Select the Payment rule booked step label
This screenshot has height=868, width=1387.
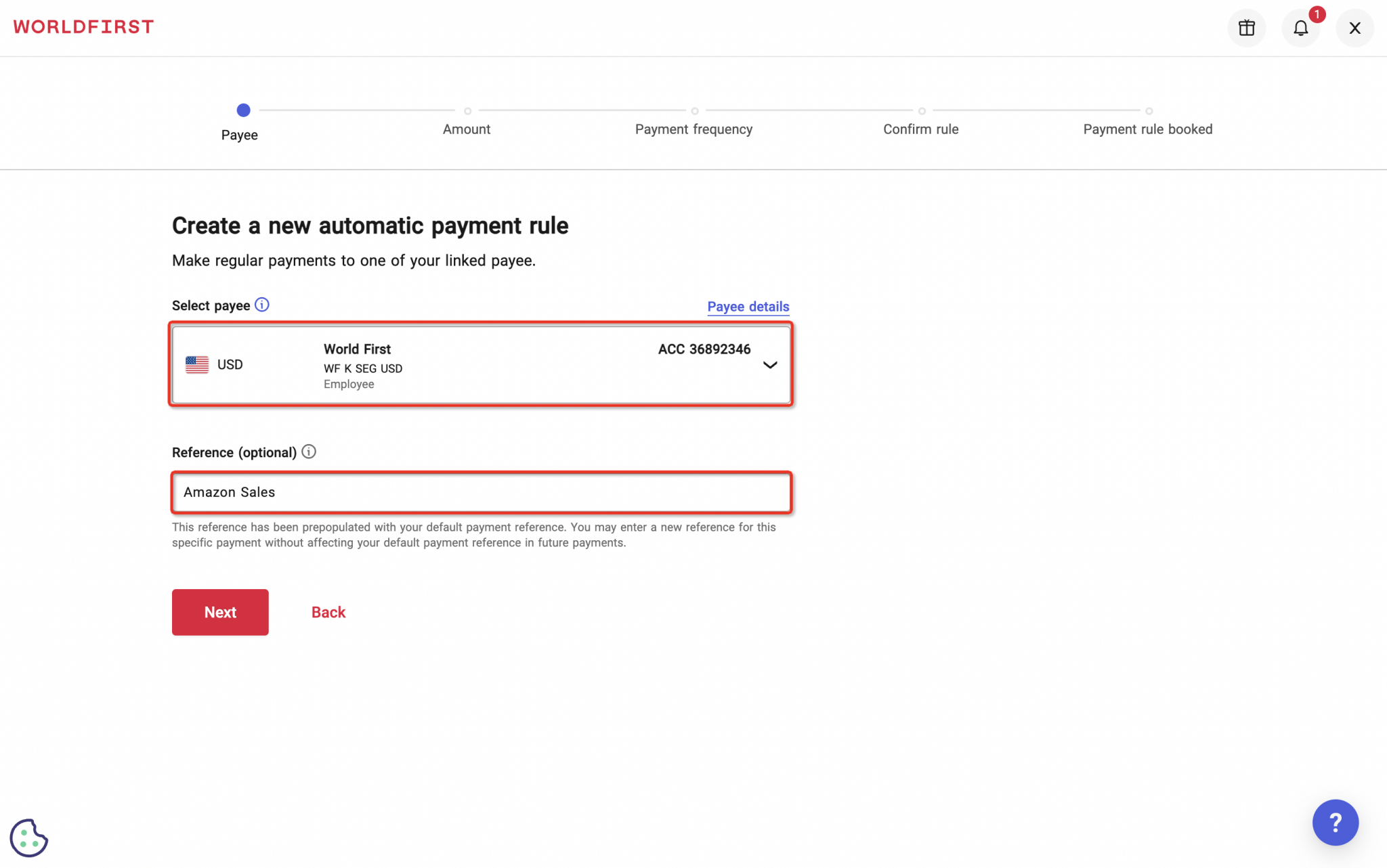(1147, 129)
